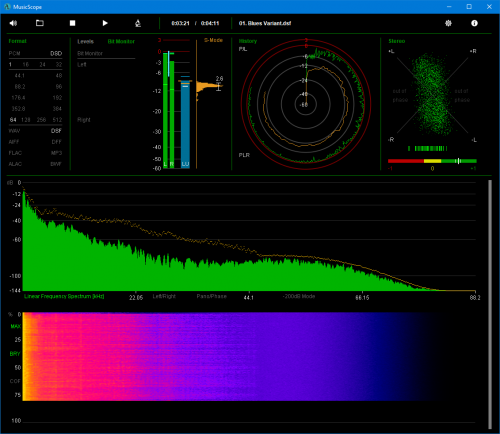Click the vertical scrollbar on the right
The height and width of the screenshot is (434, 500).
click(x=490, y=304)
